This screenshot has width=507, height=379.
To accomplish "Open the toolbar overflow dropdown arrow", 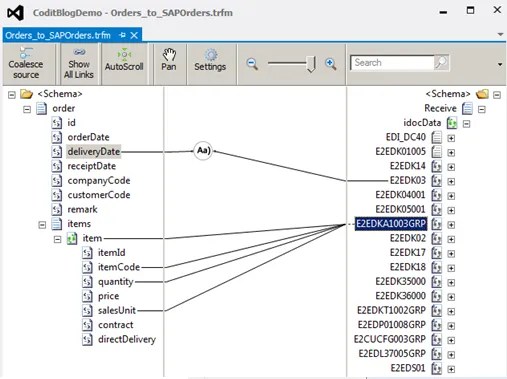I will [x=500, y=64].
